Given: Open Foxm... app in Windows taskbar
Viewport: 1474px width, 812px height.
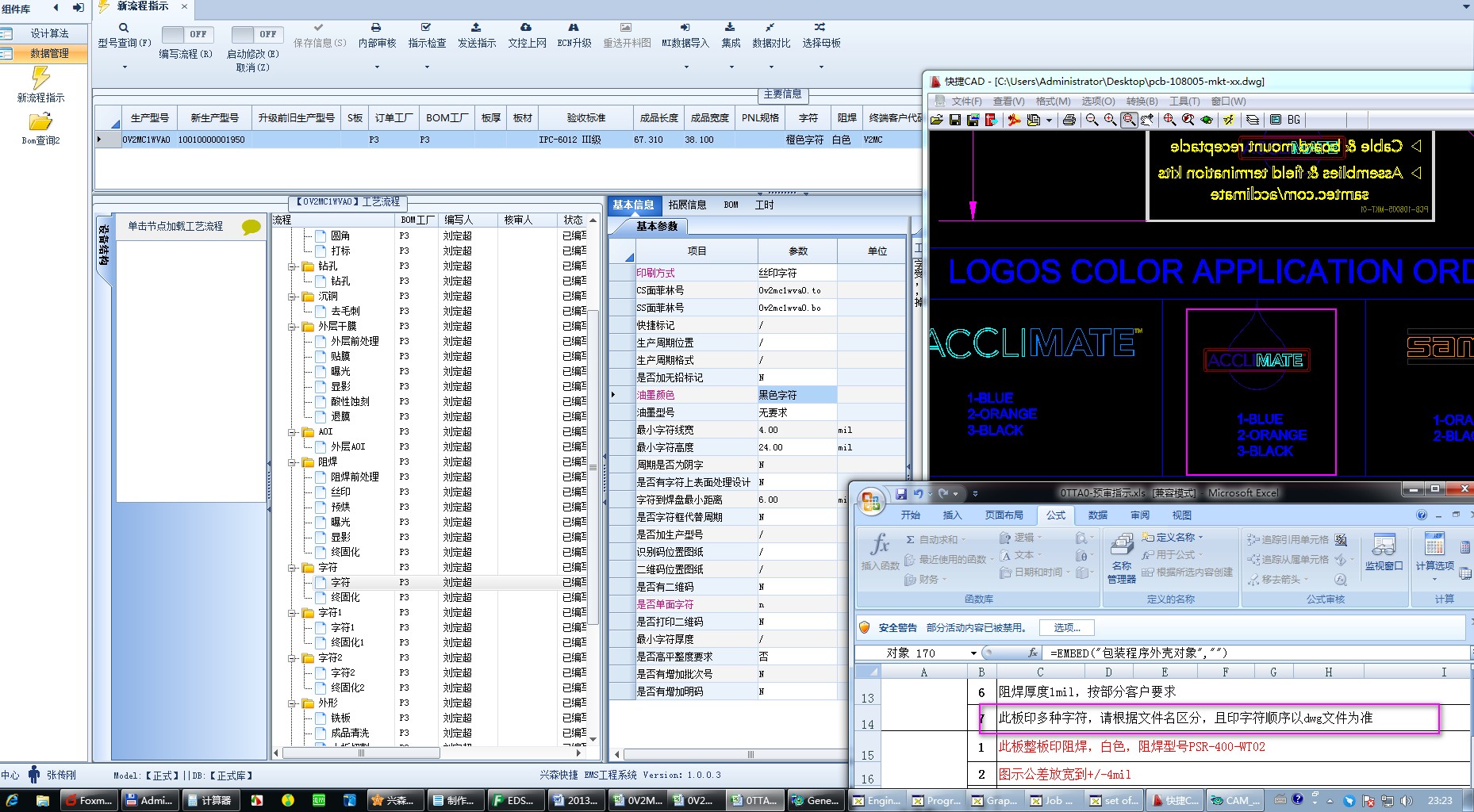Looking at the screenshot, I should [x=90, y=800].
